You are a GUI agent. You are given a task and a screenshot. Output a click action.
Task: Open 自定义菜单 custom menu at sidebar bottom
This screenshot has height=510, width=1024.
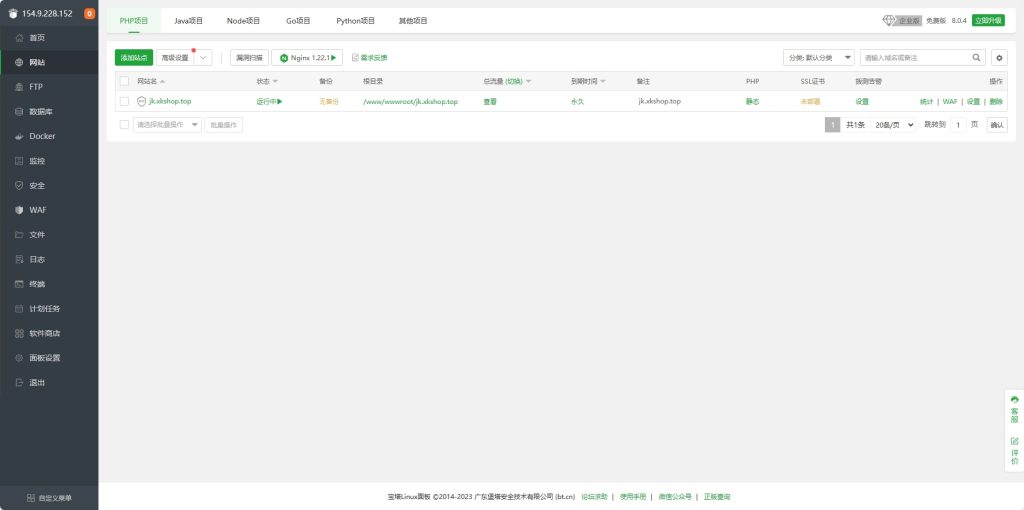tap(49, 498)
